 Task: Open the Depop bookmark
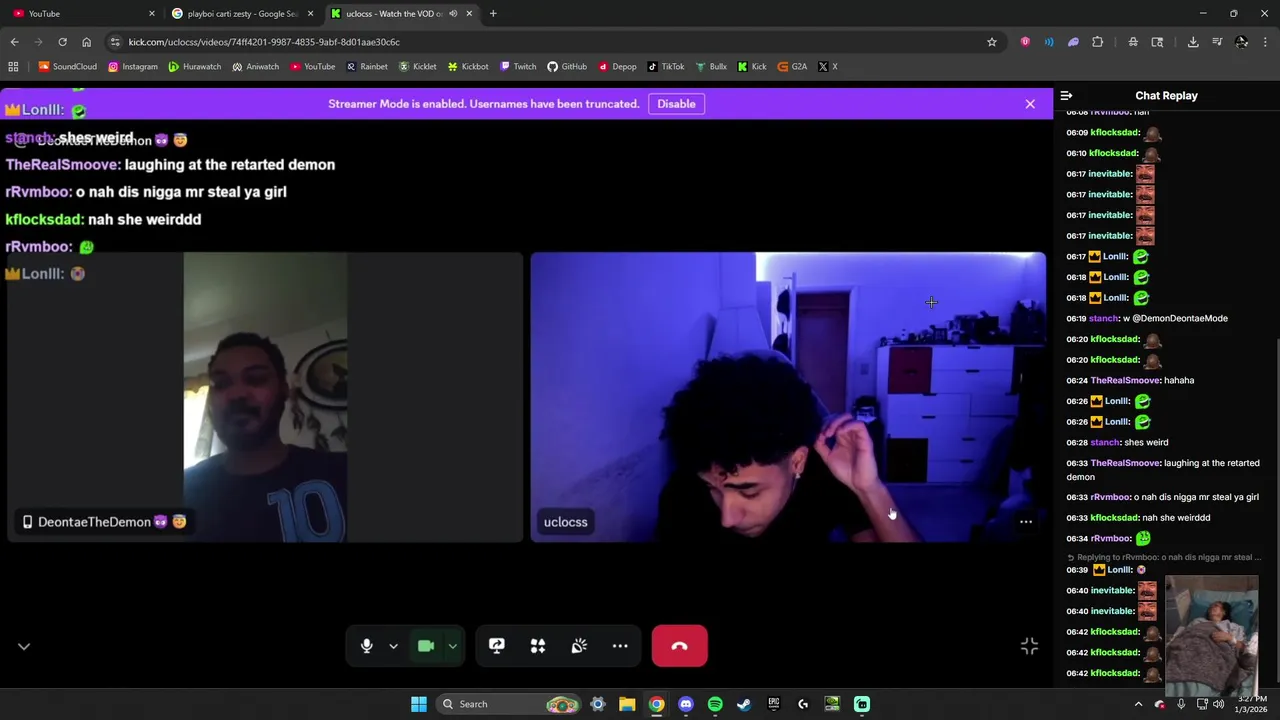(617, 67)
